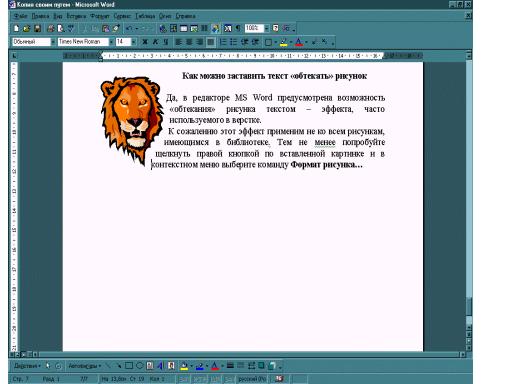Open the Действия drawing menu
The image size is (512, 384).
point(27,366)
